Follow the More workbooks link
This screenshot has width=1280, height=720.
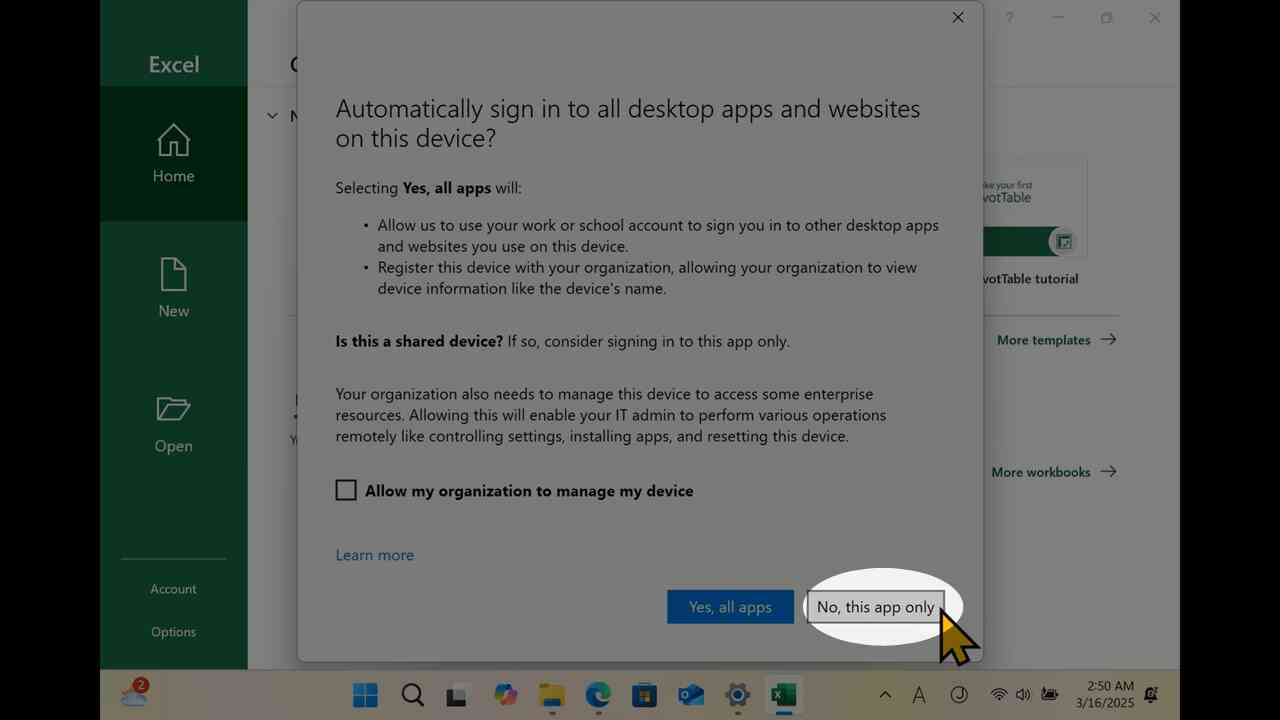tap(1053, 472)
